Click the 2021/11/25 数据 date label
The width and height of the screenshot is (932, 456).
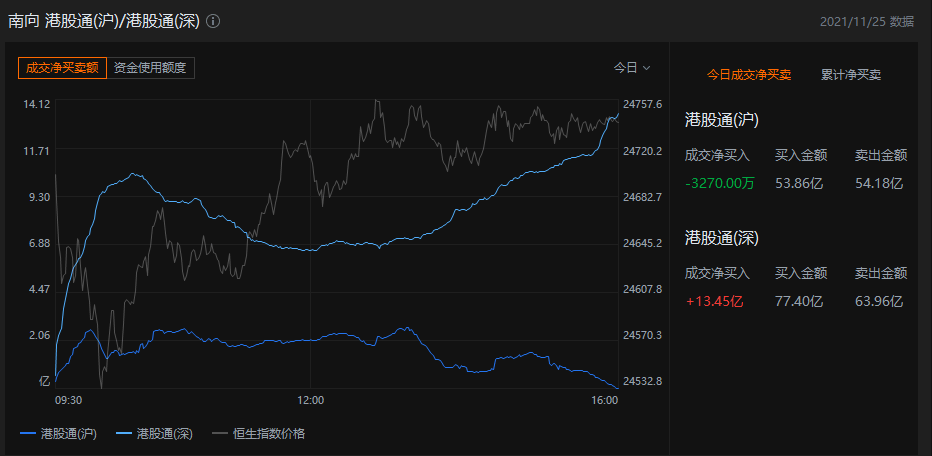coord(867,21)
